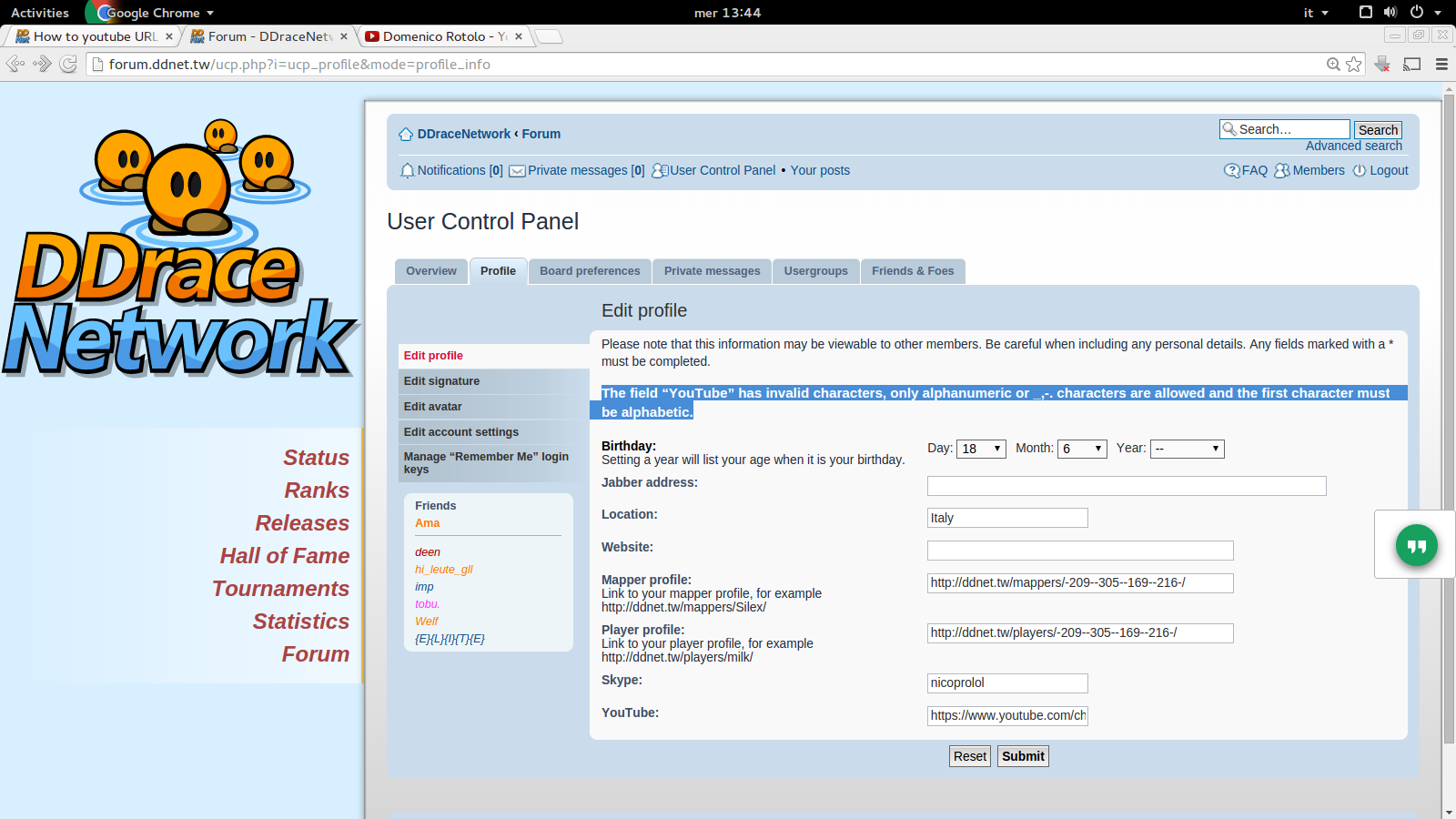The image size is (1456, 819).
Task: Open the Advanced search link
Action: coord(1353,147)
